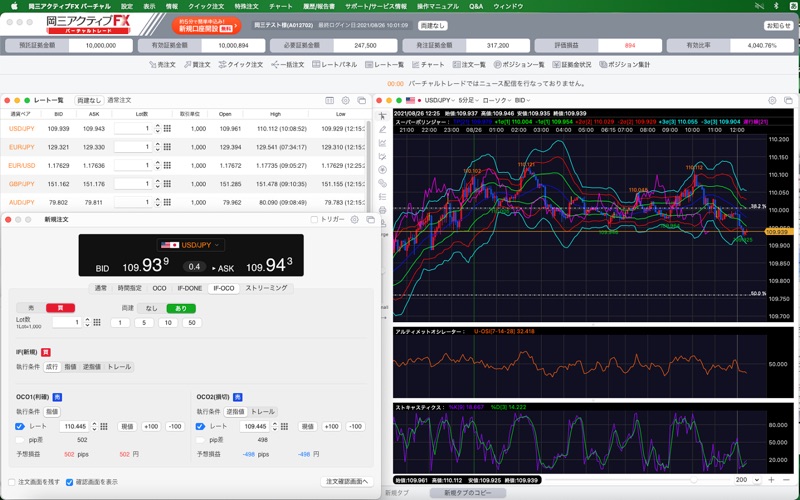Click the column layout icon in rate list
The height and width of the screenshot is (500, 800).
click(x=330, y=100)
